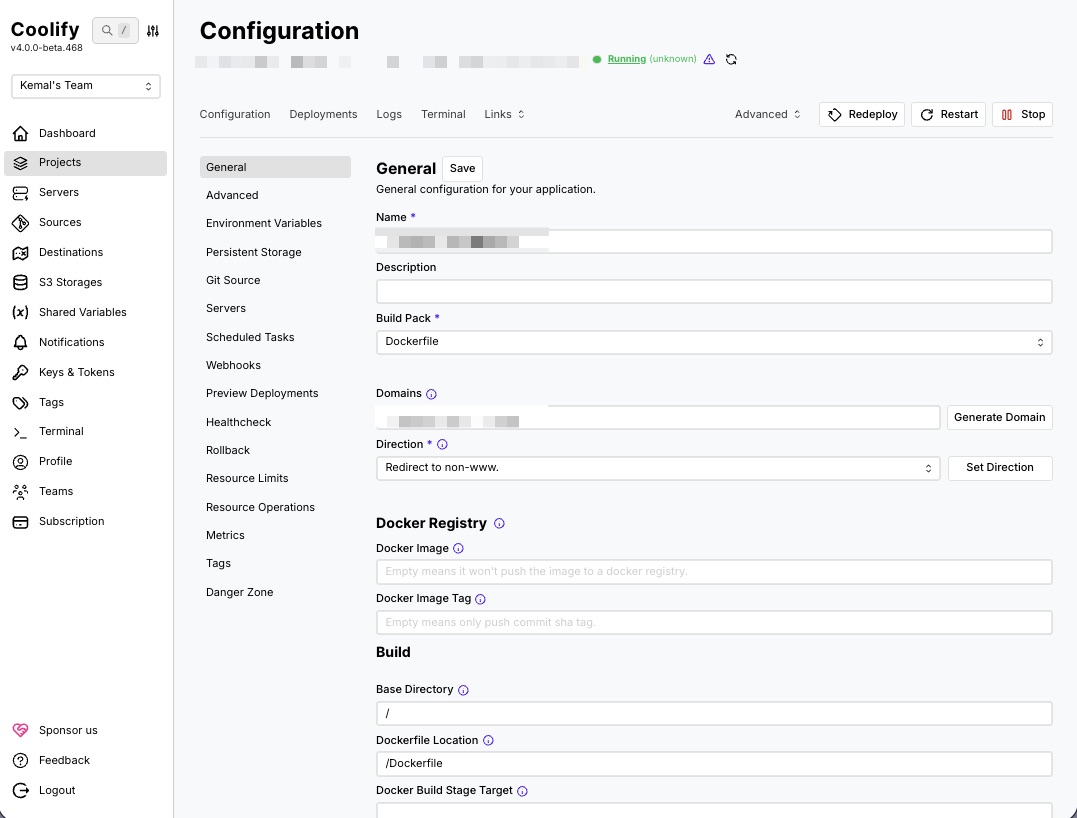Image resolution: width=1077 pixels, height=818 pixels.
Task: Open Healthcheck settings
Action: [238, 422]
